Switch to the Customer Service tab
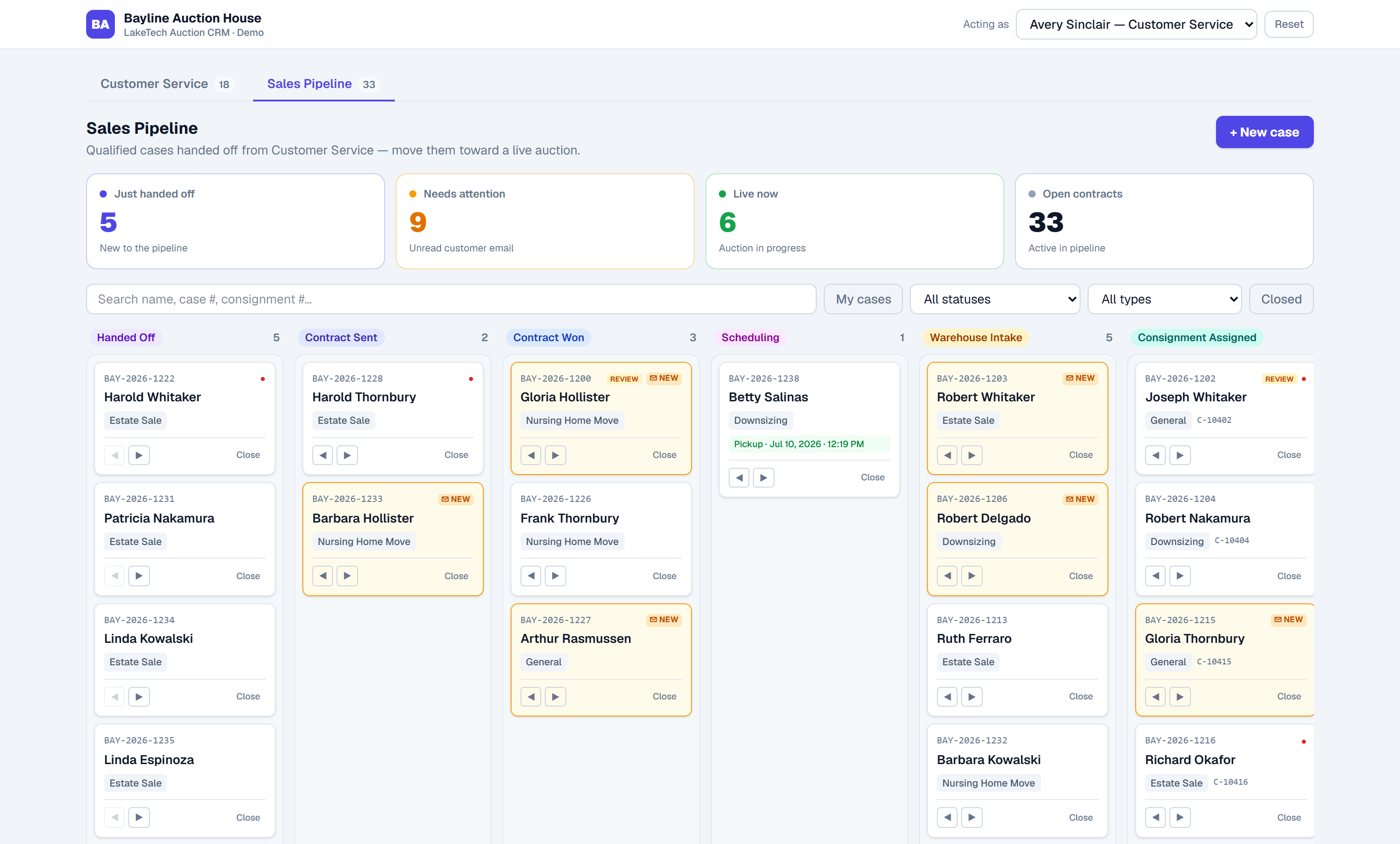 coord(165,84)
